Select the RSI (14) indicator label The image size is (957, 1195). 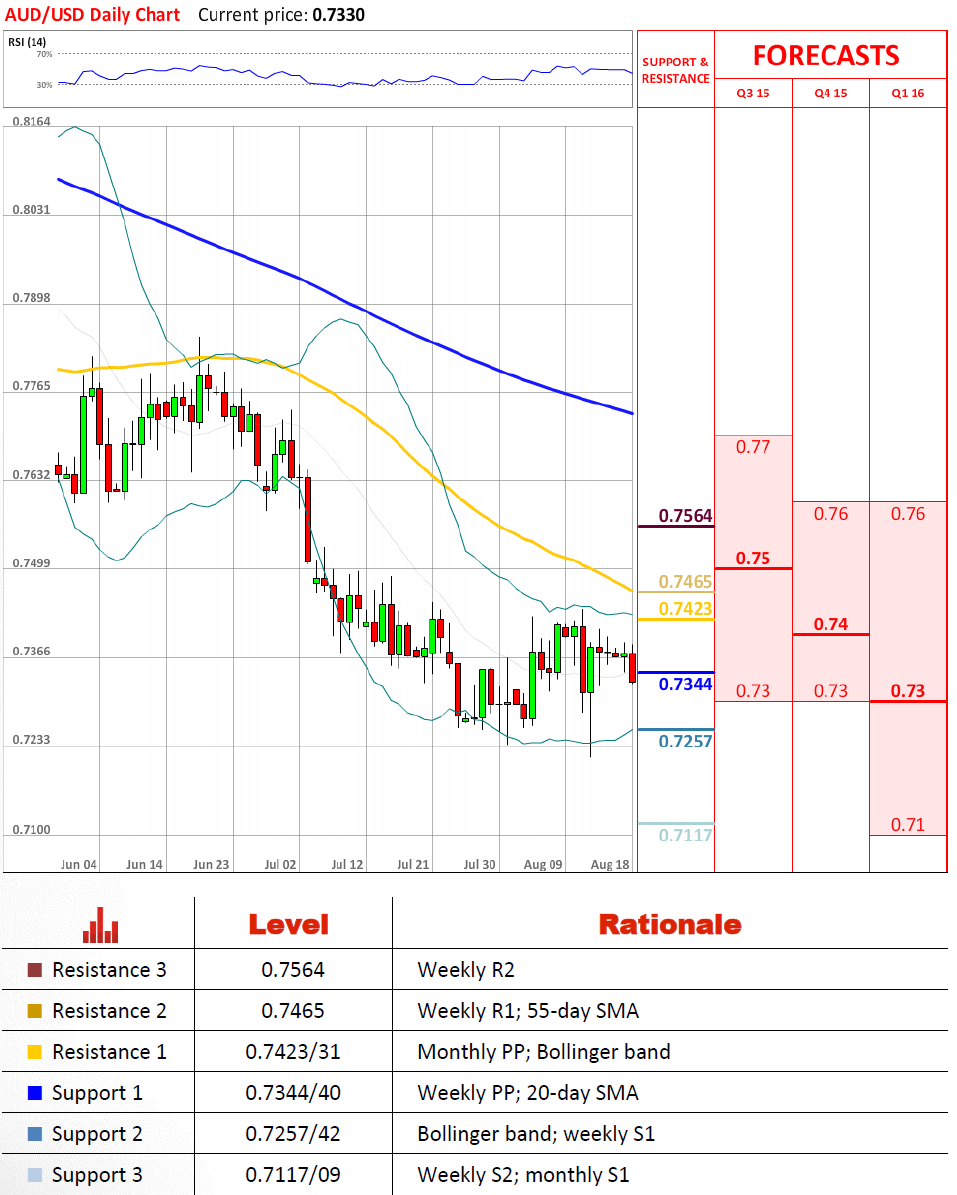(26, 42)
